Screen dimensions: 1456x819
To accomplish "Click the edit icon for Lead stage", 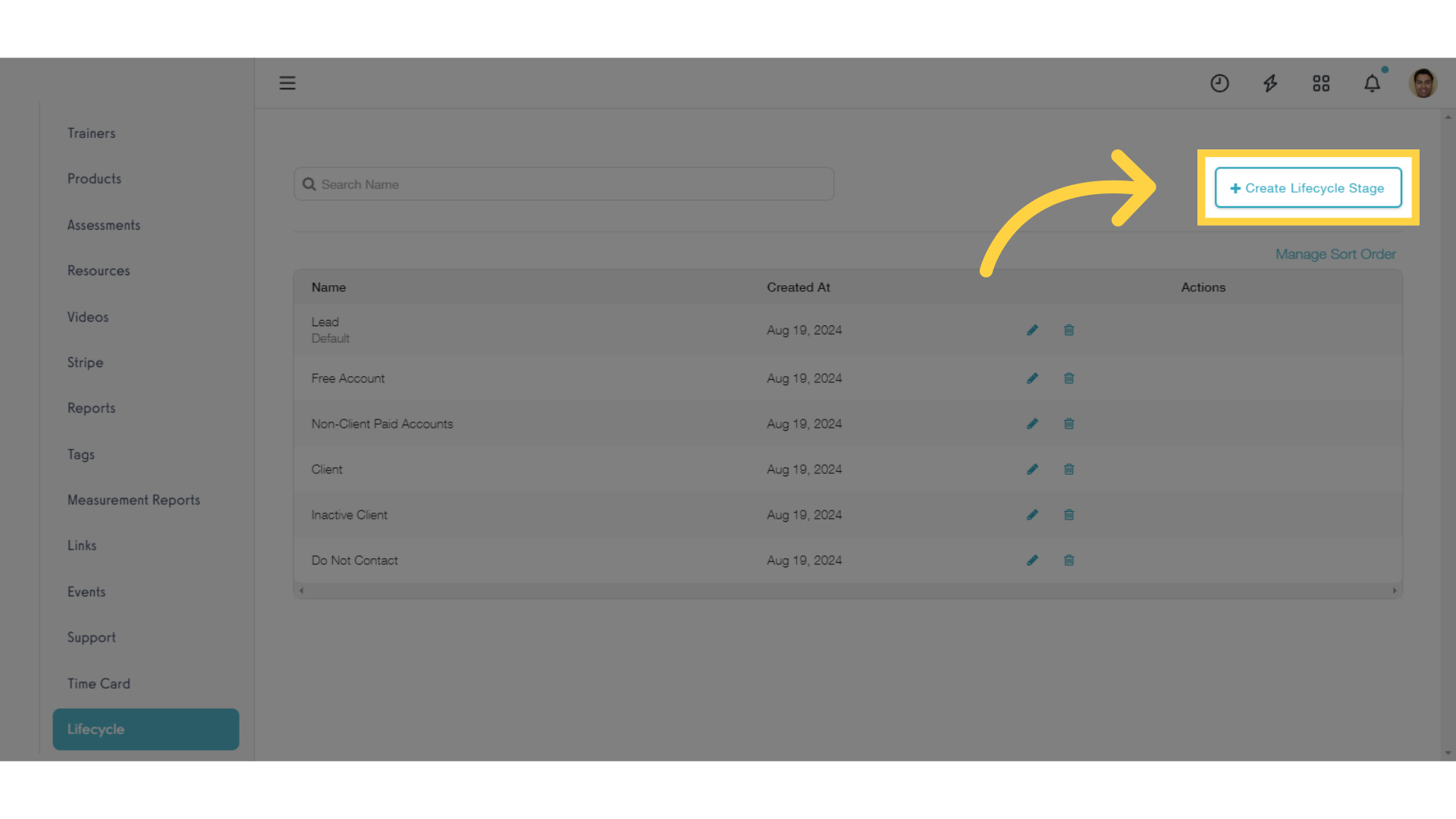I will click(x=1032, y=330).
